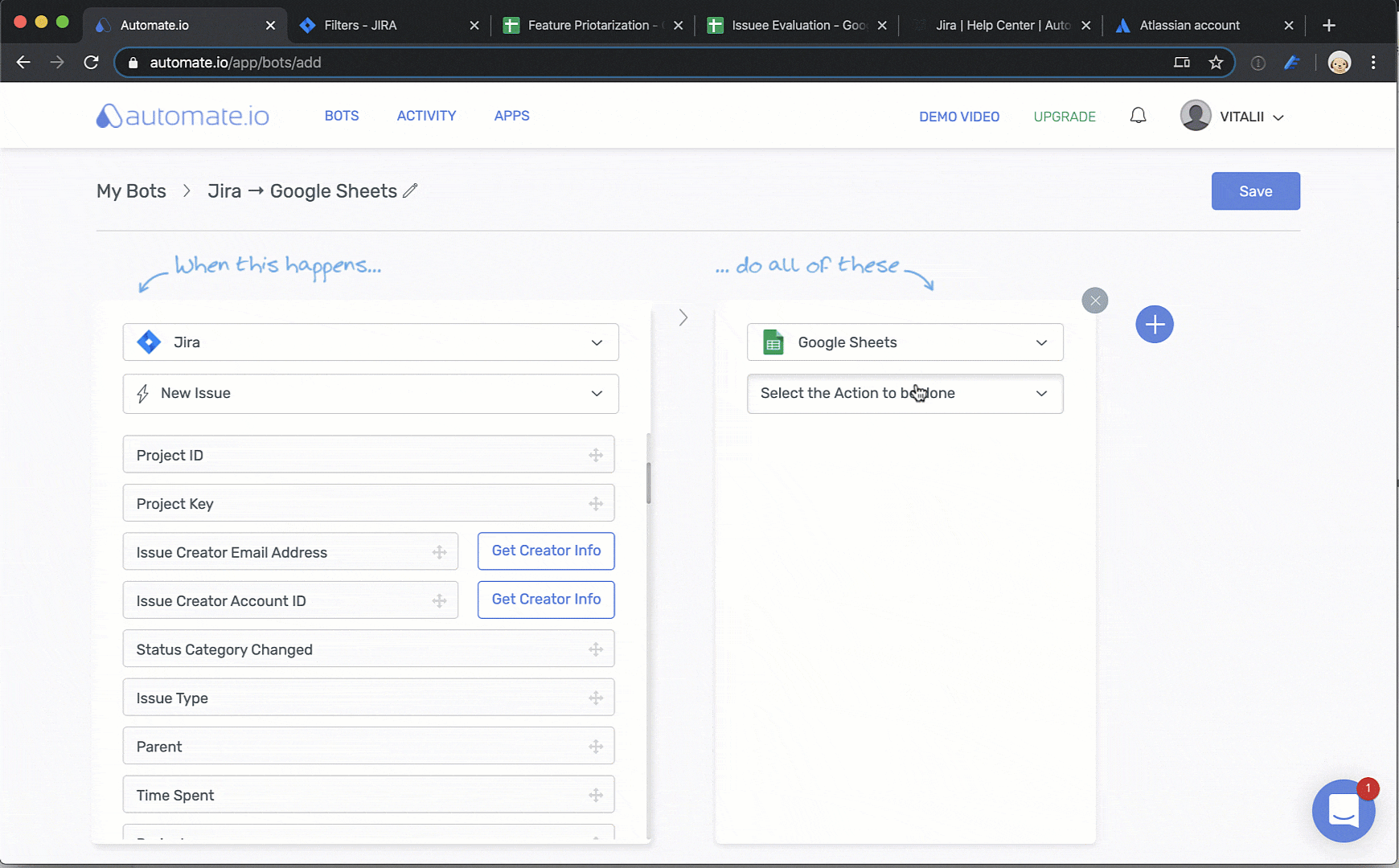Viewport: 1399px width, 868px height.
Task: Grab the Project Key move handle
Action: click(x=596, y=504)
